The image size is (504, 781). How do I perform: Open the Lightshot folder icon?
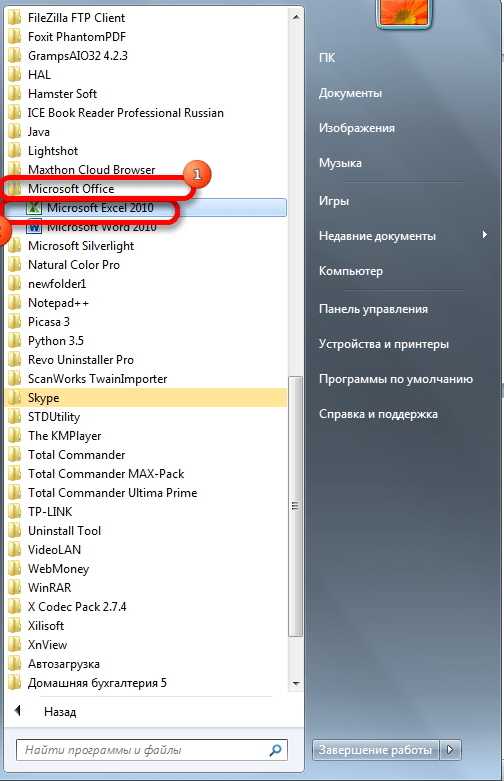pyautogui.click(x=15, y=151)
